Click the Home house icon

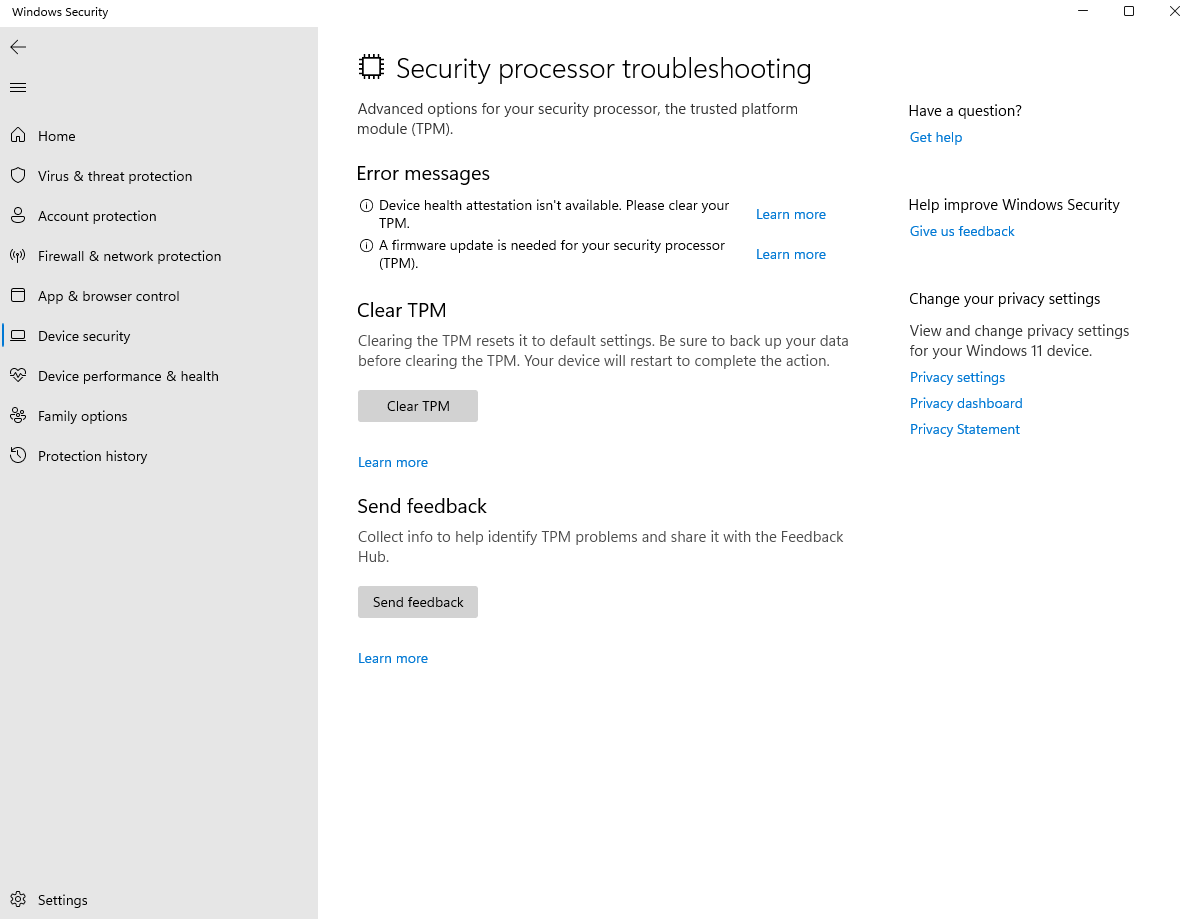click(x=18, y=136)
